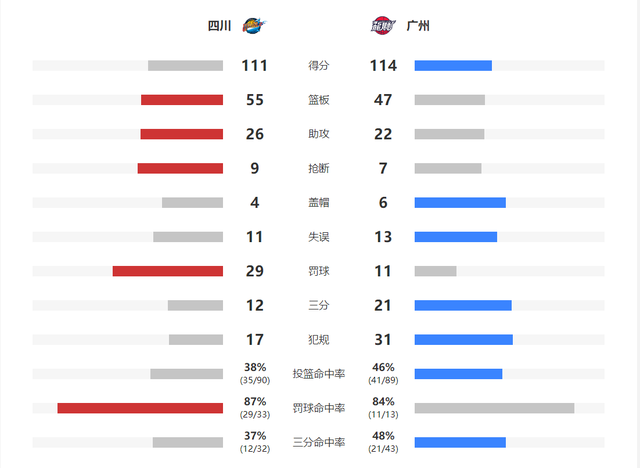Select the 投篮命中率 label
640x468 pixels.
[319, 374]
